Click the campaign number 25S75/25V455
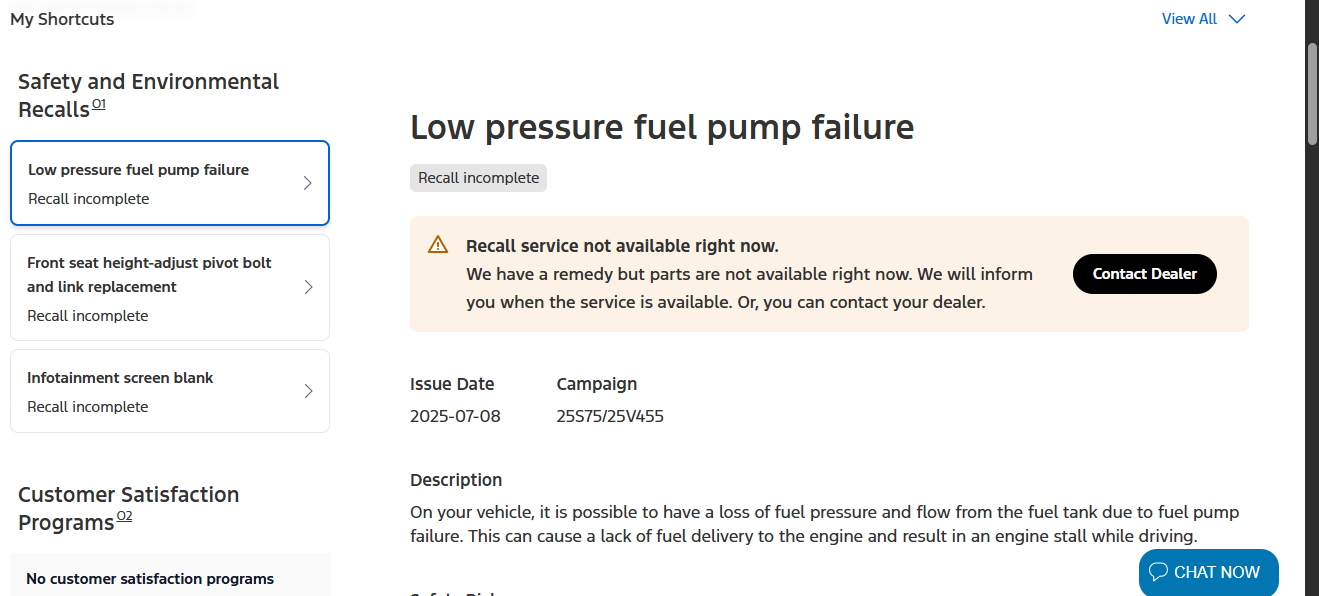 (610, 416)
